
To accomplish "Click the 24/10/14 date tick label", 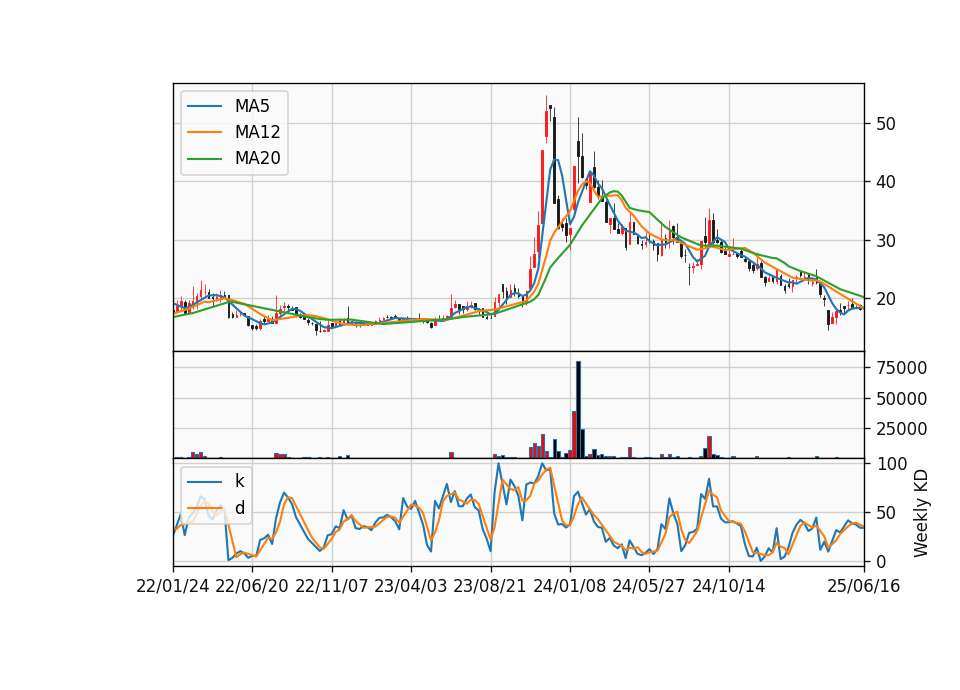I will pyautogui.click(x=729, y=586).
